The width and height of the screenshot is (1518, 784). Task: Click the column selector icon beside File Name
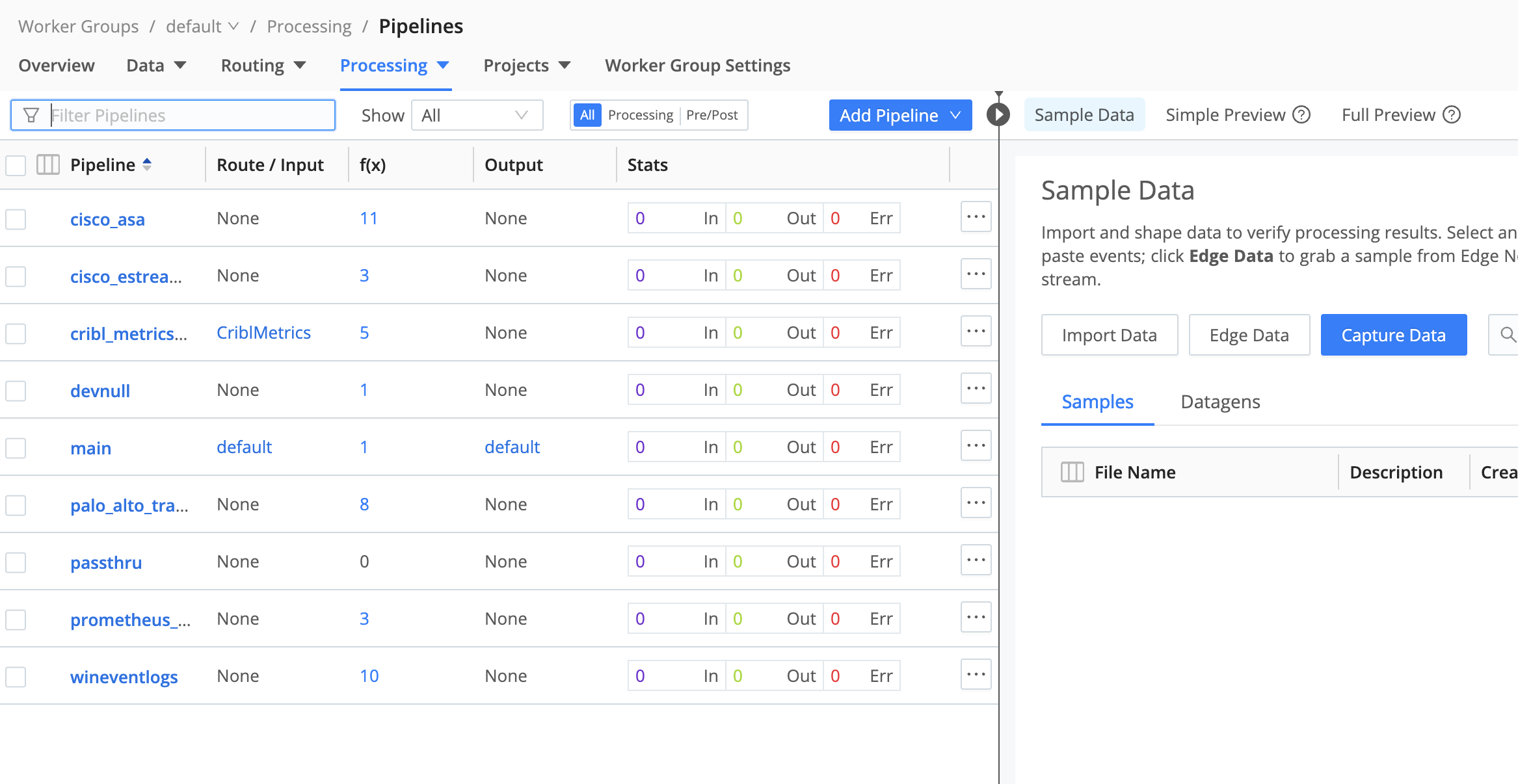pos(1072,471)
